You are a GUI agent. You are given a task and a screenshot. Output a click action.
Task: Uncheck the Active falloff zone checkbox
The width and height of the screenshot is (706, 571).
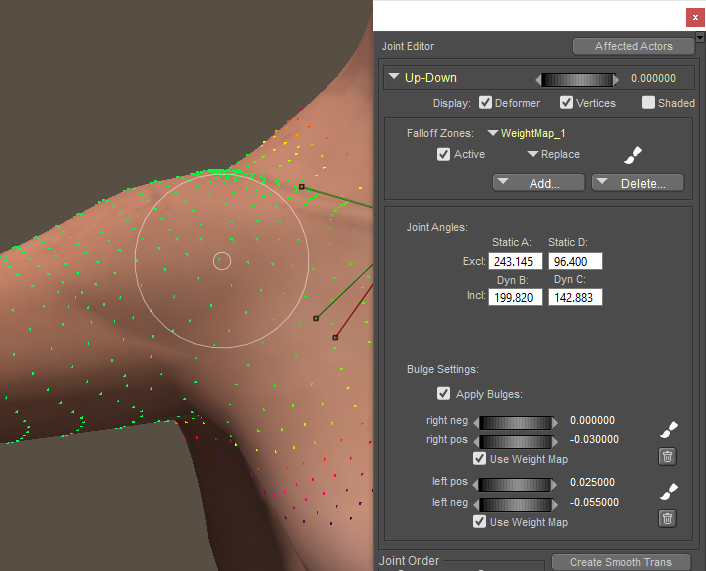tap(444, 155)
